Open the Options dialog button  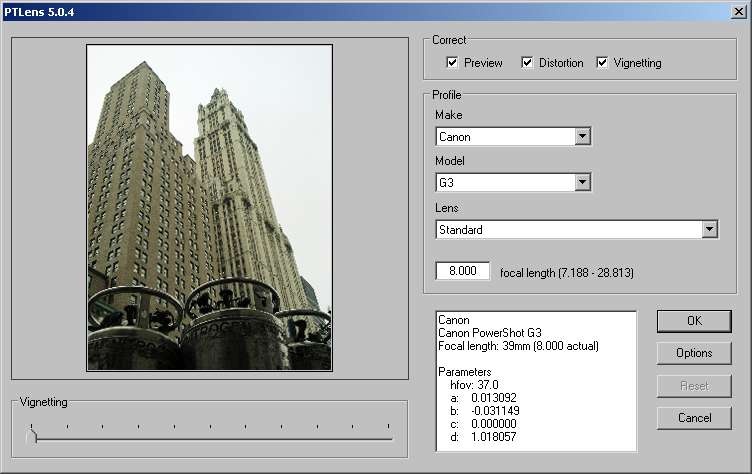[694, 353]
